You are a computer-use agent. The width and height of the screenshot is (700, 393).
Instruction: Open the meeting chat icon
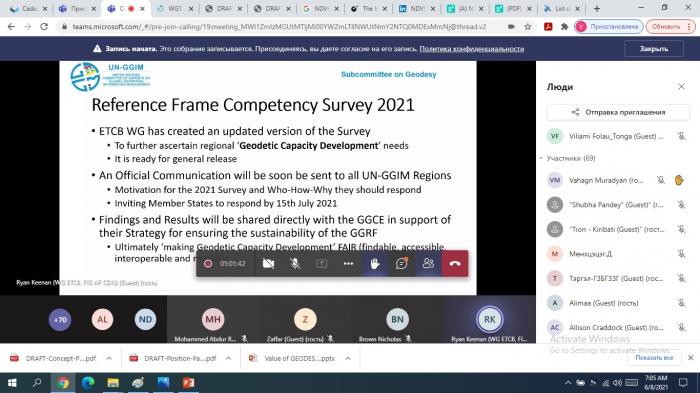pyautogui.click(x=401, y=263)
